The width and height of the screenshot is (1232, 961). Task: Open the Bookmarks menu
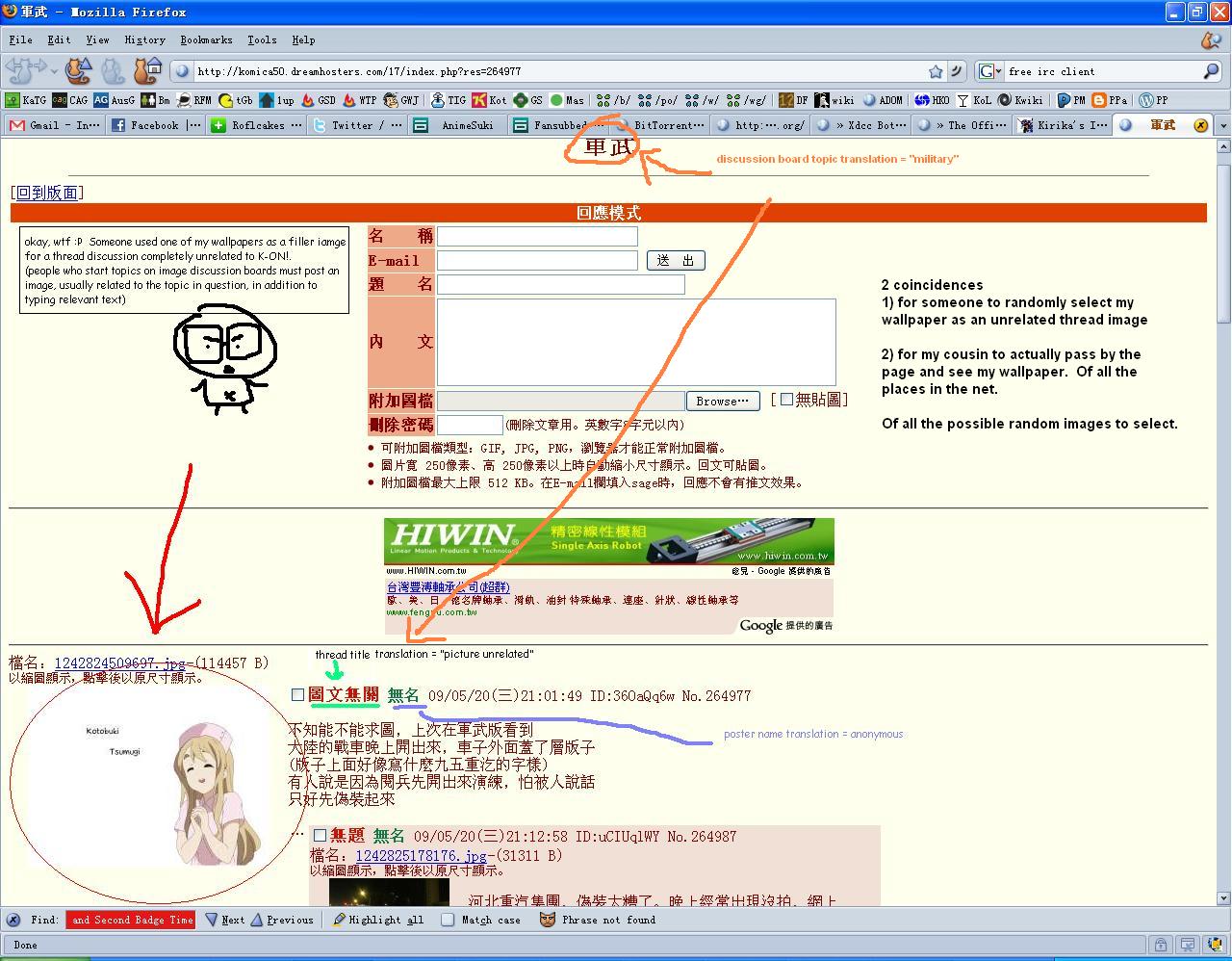pos(206,39)
